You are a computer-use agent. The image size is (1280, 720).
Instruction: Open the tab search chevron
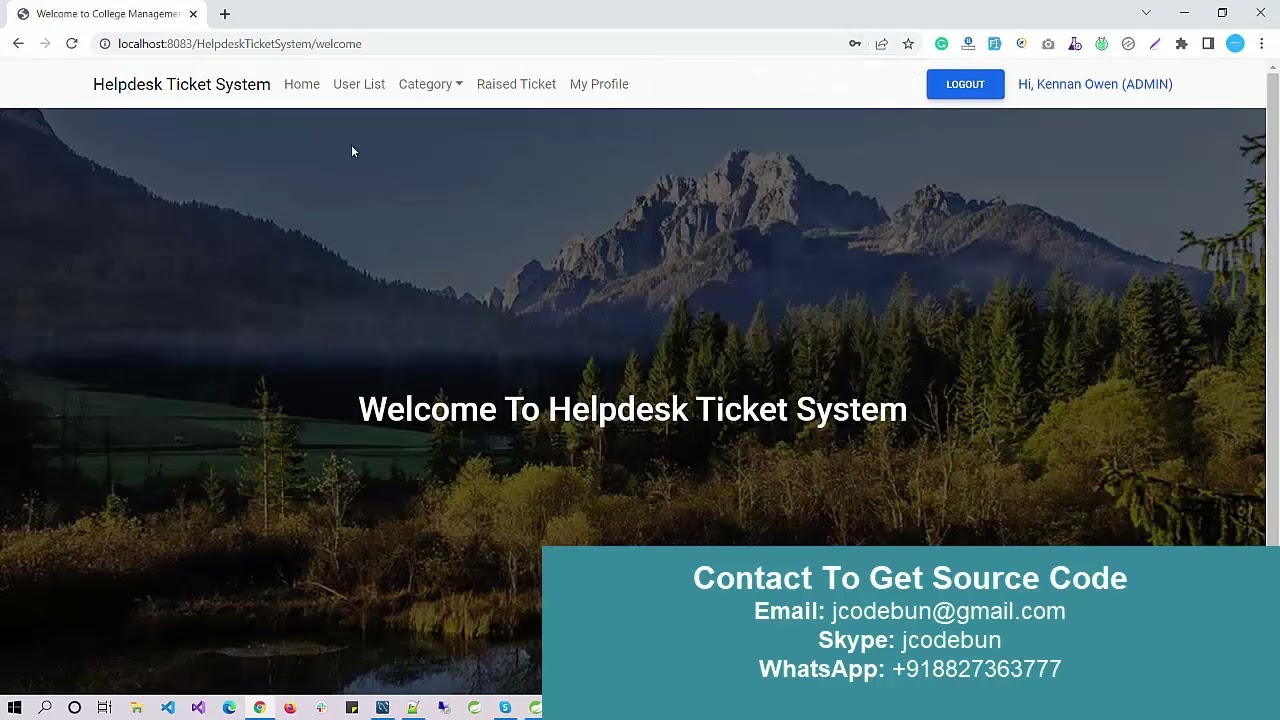(x=1146, y=13)
